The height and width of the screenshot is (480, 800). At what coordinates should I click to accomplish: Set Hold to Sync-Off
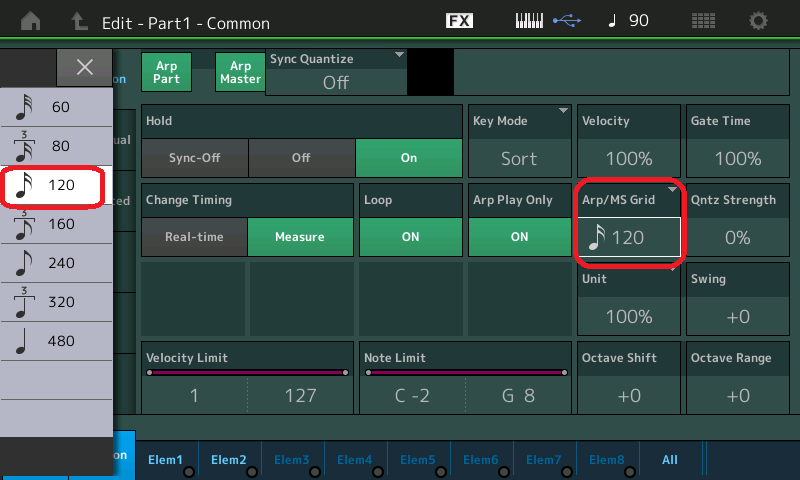194,158
